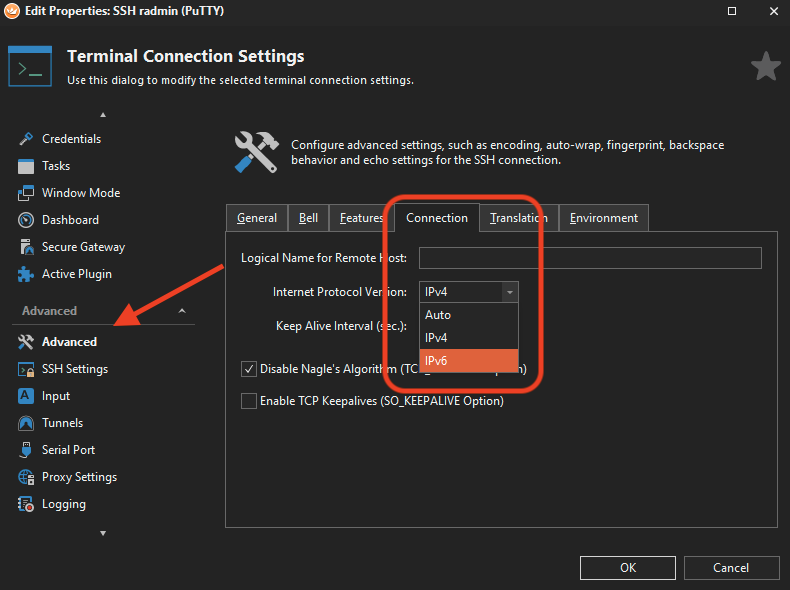Image resolution: width=790 pixels, height=590 pixels.
Task: Click the Credentials key icon in sidebar
Action: [26, 139]
